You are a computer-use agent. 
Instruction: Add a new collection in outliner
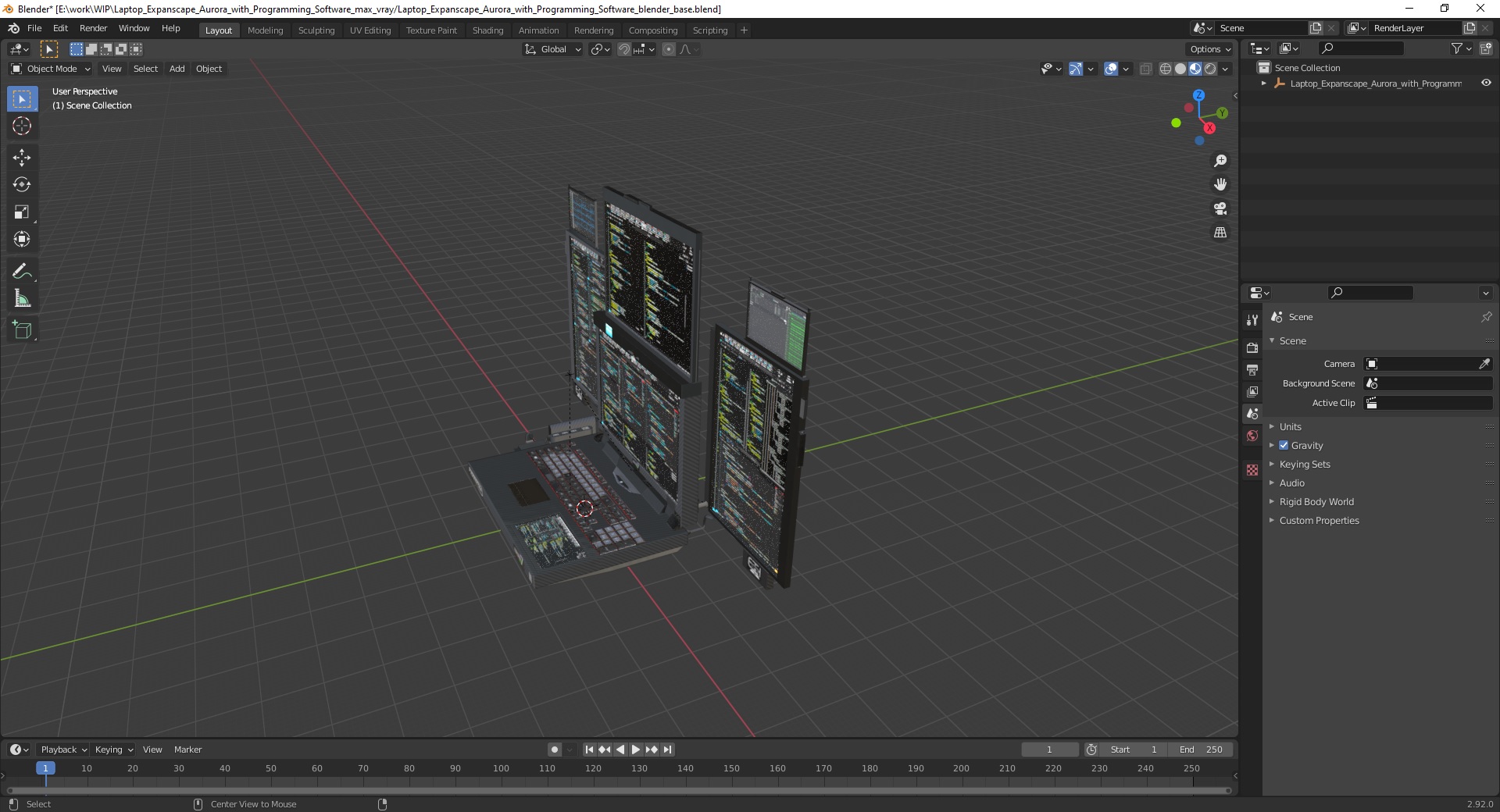1486,48
